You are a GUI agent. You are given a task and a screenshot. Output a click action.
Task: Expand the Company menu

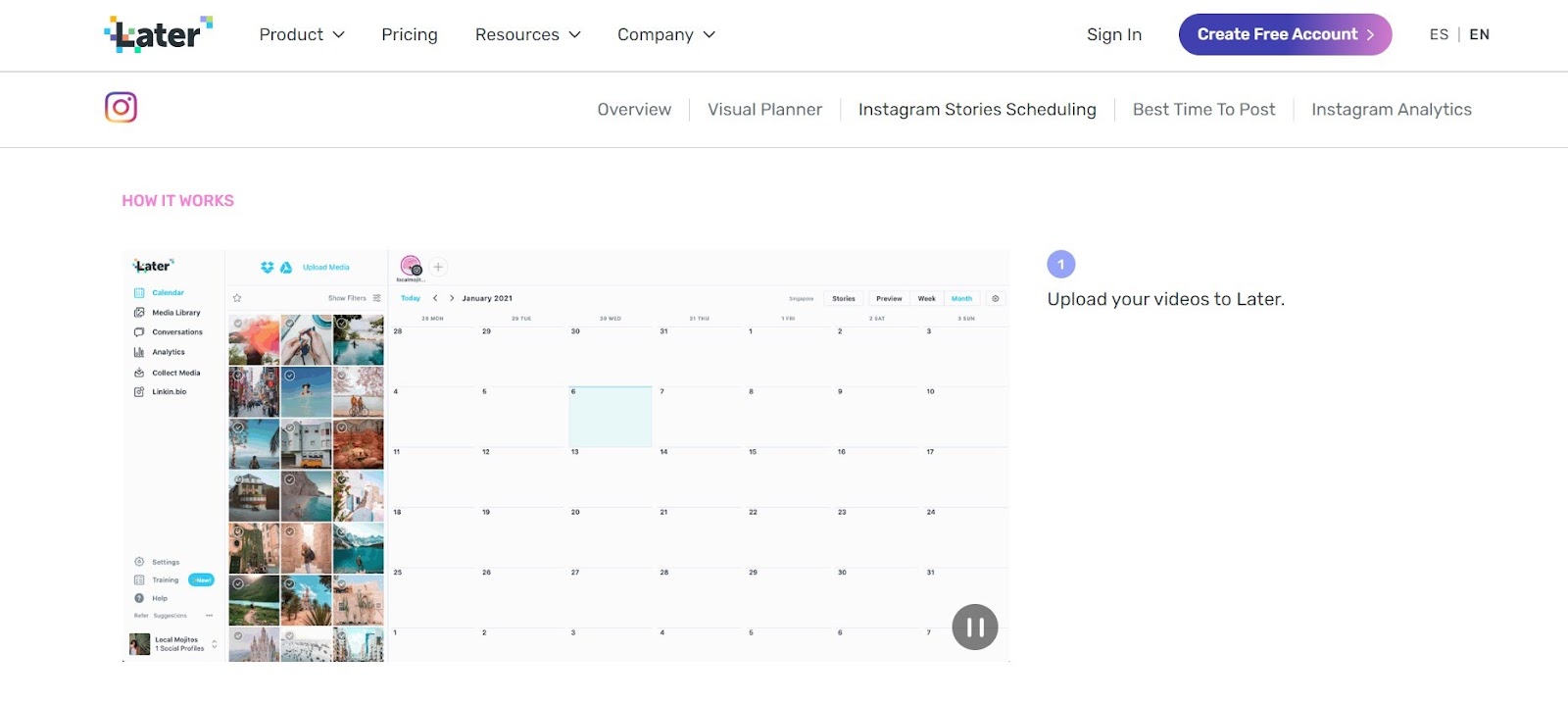tap(666, 34)
